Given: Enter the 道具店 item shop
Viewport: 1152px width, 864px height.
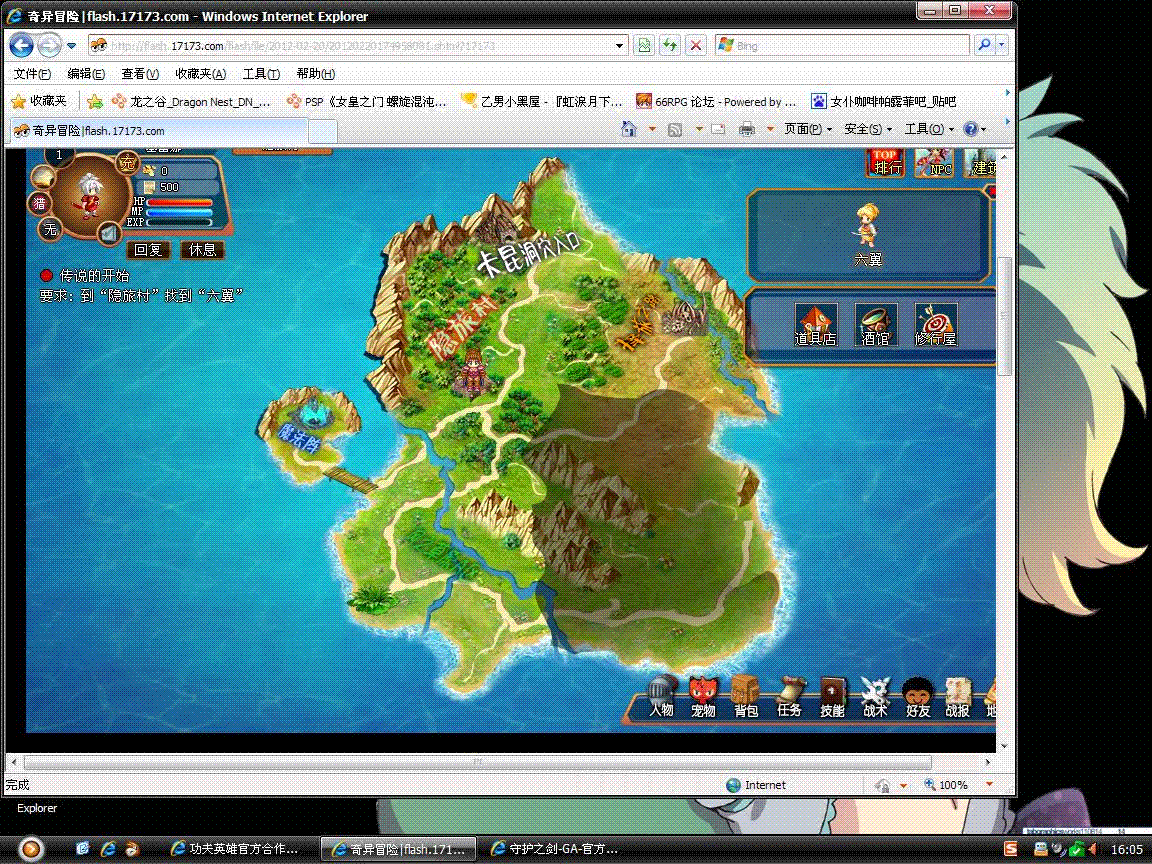Looking at the screenshot, I should (816, 325).
